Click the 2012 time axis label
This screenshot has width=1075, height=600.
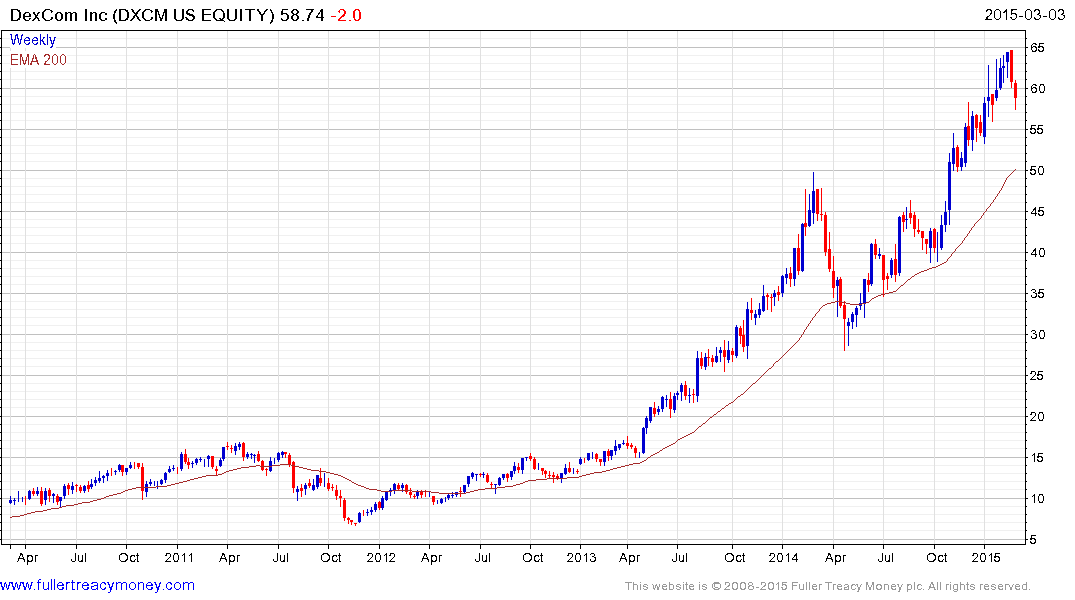tap(381, 557)
